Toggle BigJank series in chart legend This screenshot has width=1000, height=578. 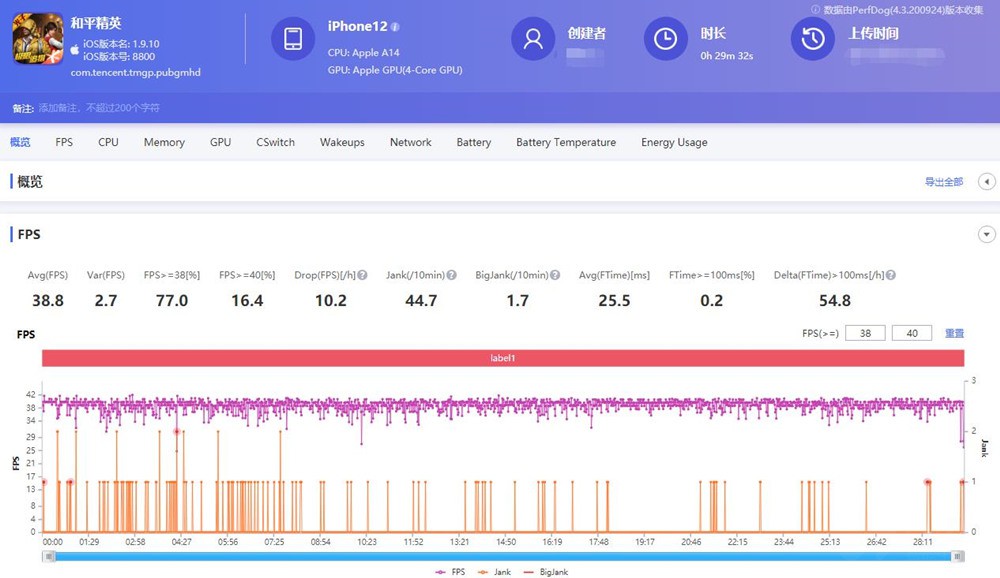pos(545,572)
